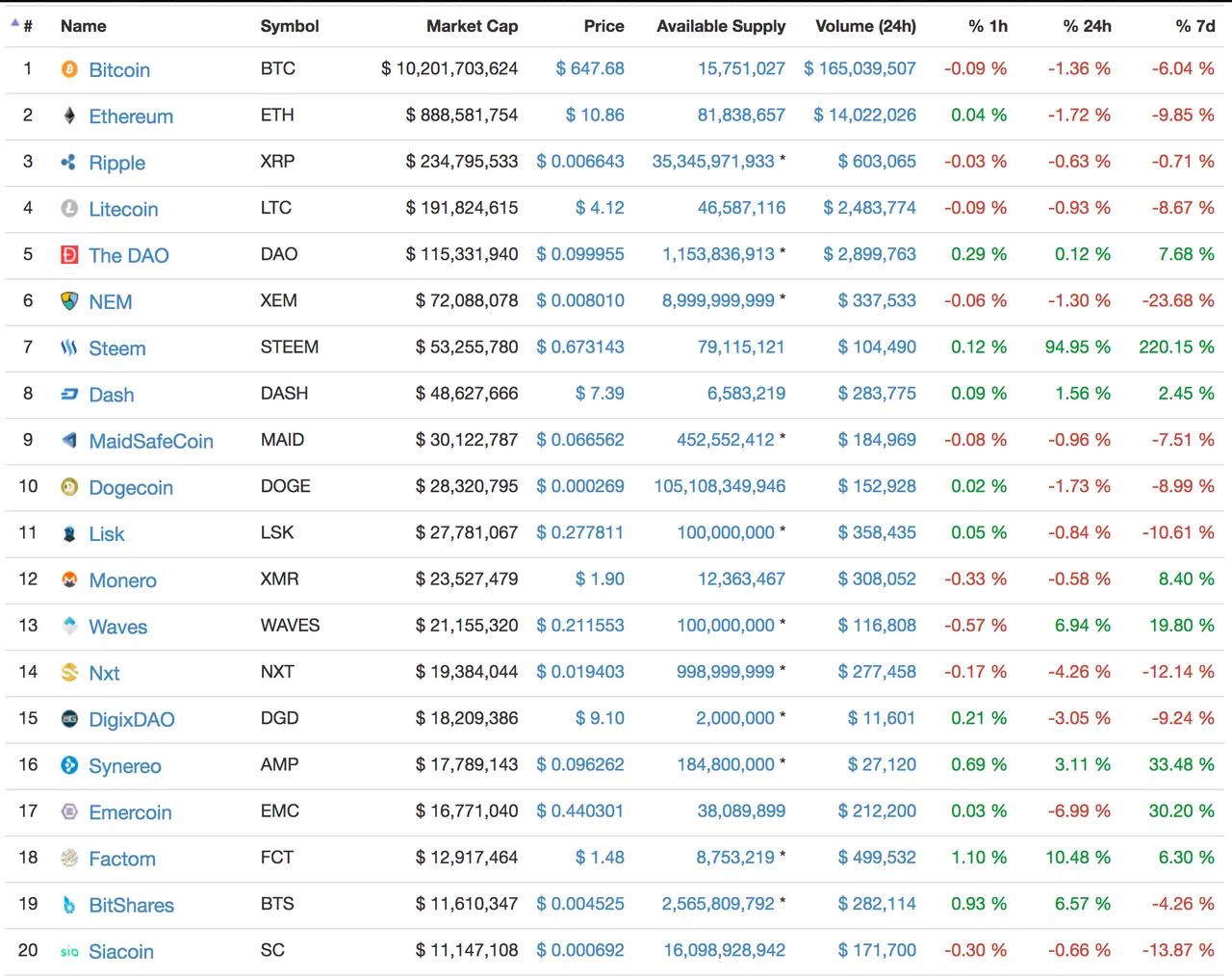
Task: Click Steem 7d change 220.15 %
Action: click(1176, 347)
